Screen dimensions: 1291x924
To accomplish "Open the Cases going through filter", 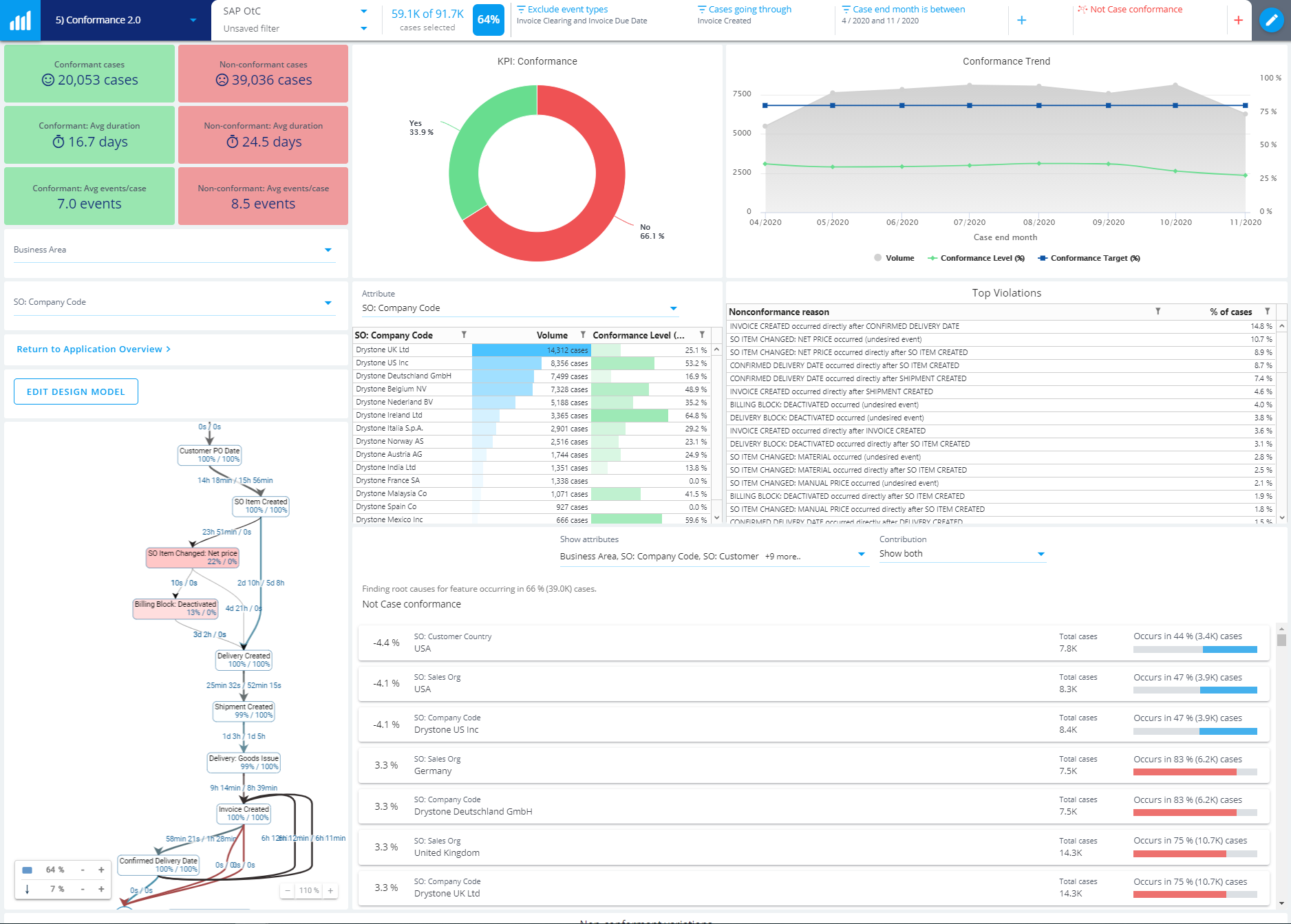I will pos(745,14).
